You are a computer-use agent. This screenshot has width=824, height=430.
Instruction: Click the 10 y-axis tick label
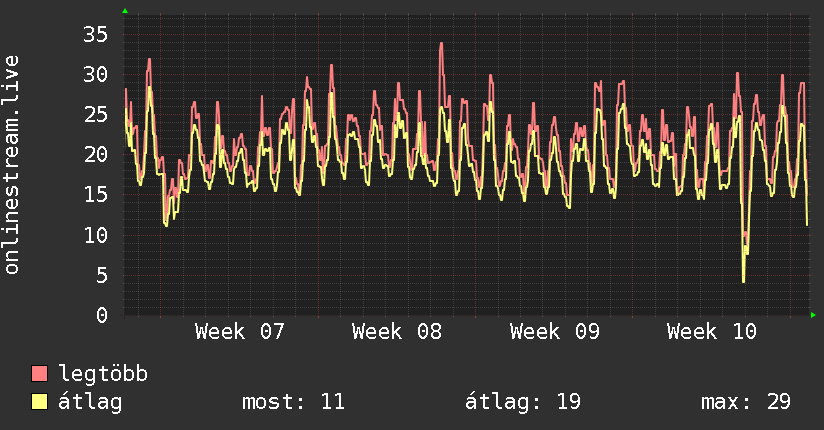[x=96, y=235]
